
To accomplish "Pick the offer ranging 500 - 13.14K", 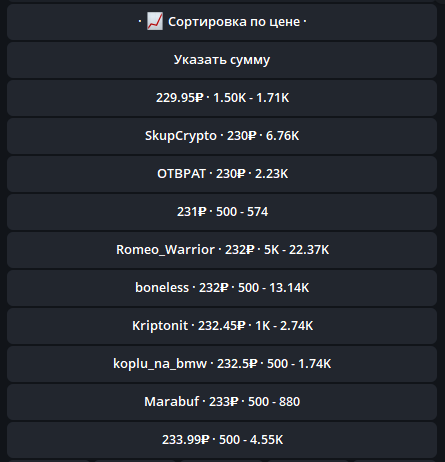I will click(222, 288).
